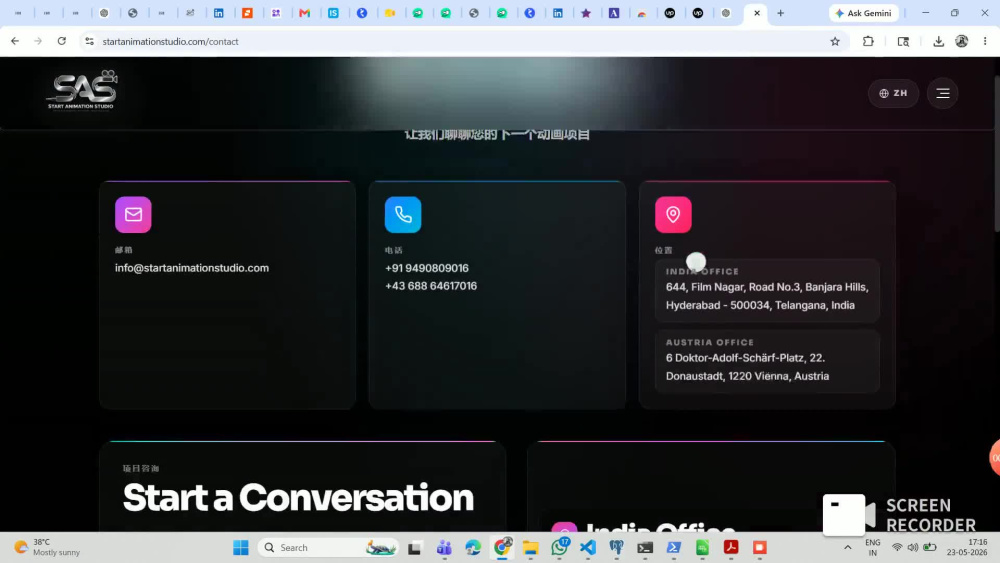View site information icon in address bar
Screen dimensions: 1000x563
[89, 41]
